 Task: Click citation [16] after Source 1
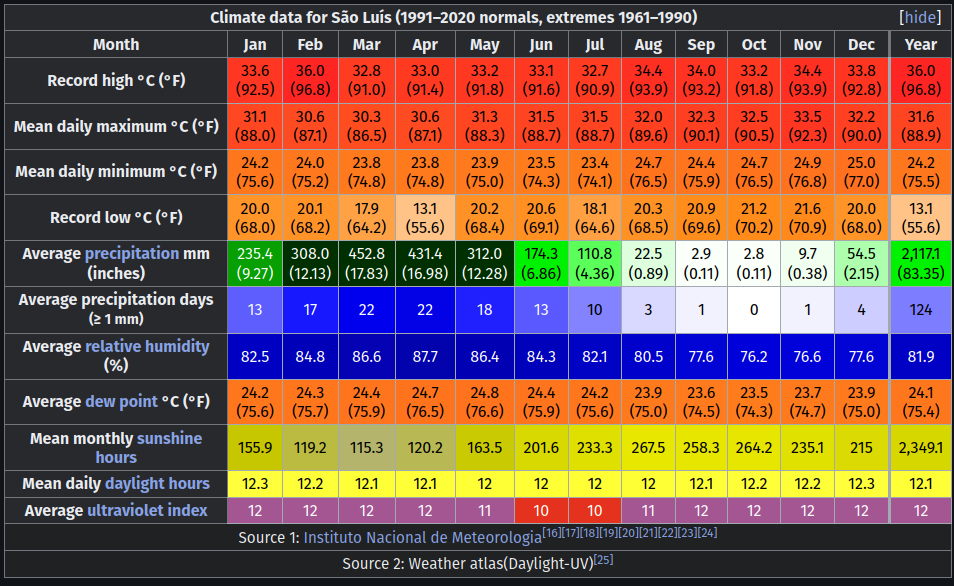coord(551,532)
